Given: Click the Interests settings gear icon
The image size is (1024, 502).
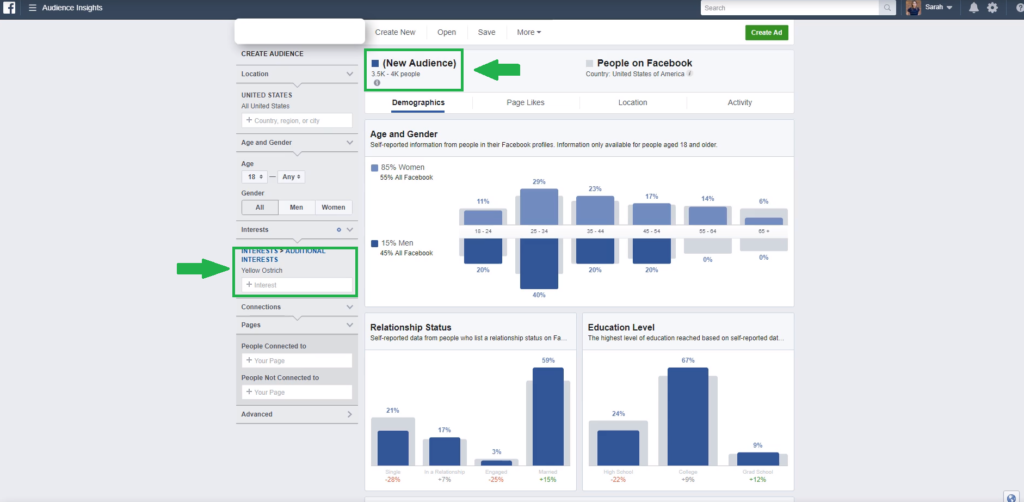Looking at the screenshot, I should (338, 230).
